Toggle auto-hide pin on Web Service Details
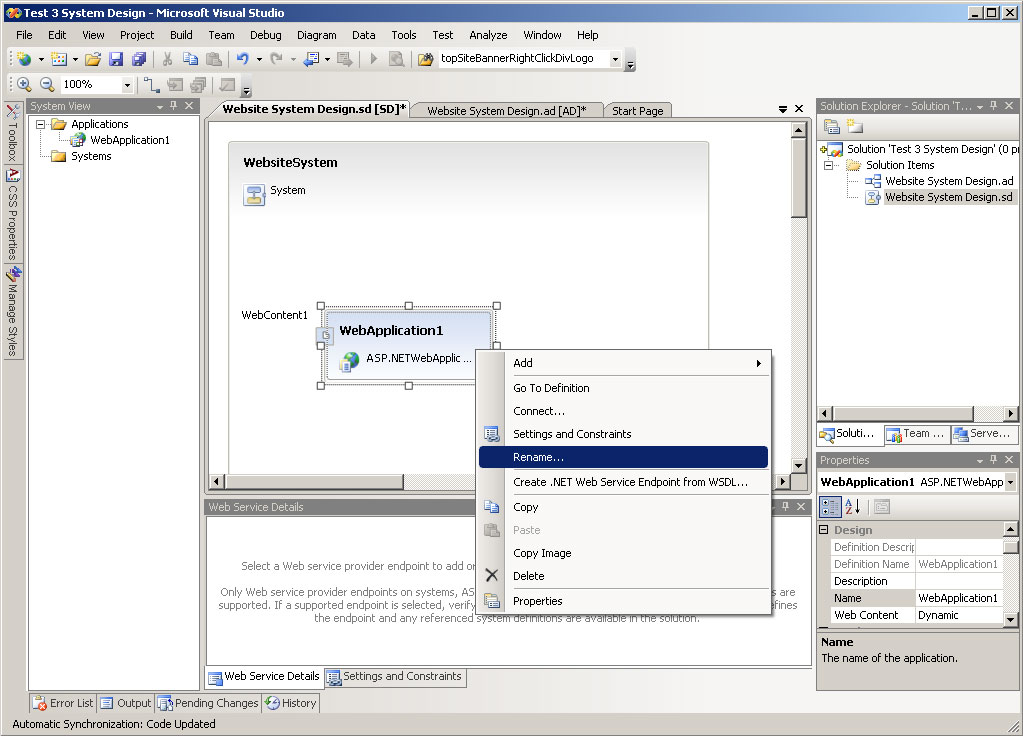 (x=786, y=506)
